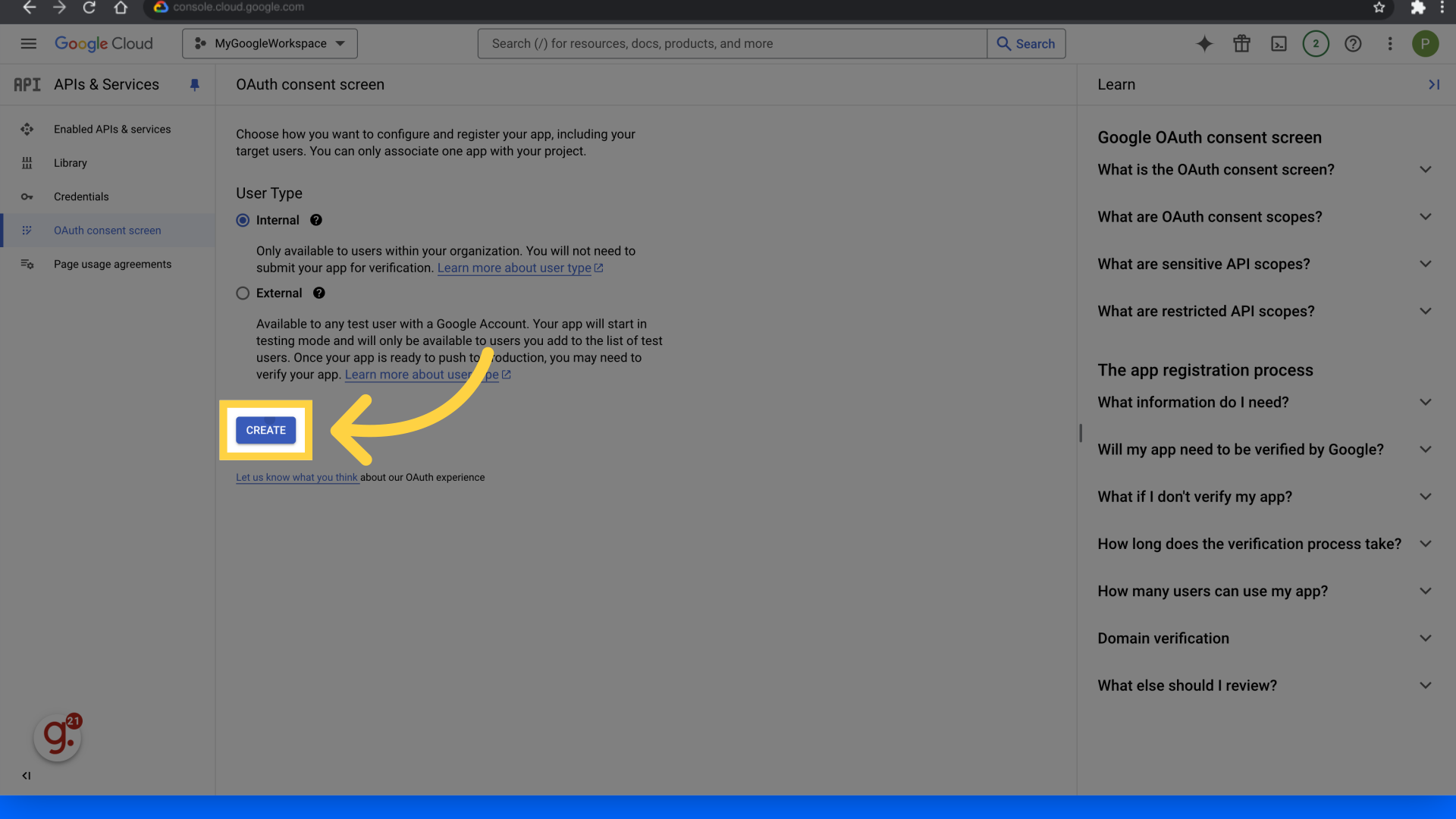Collapse the Learn panel

pyautogui.click(x=1434, y=85)
